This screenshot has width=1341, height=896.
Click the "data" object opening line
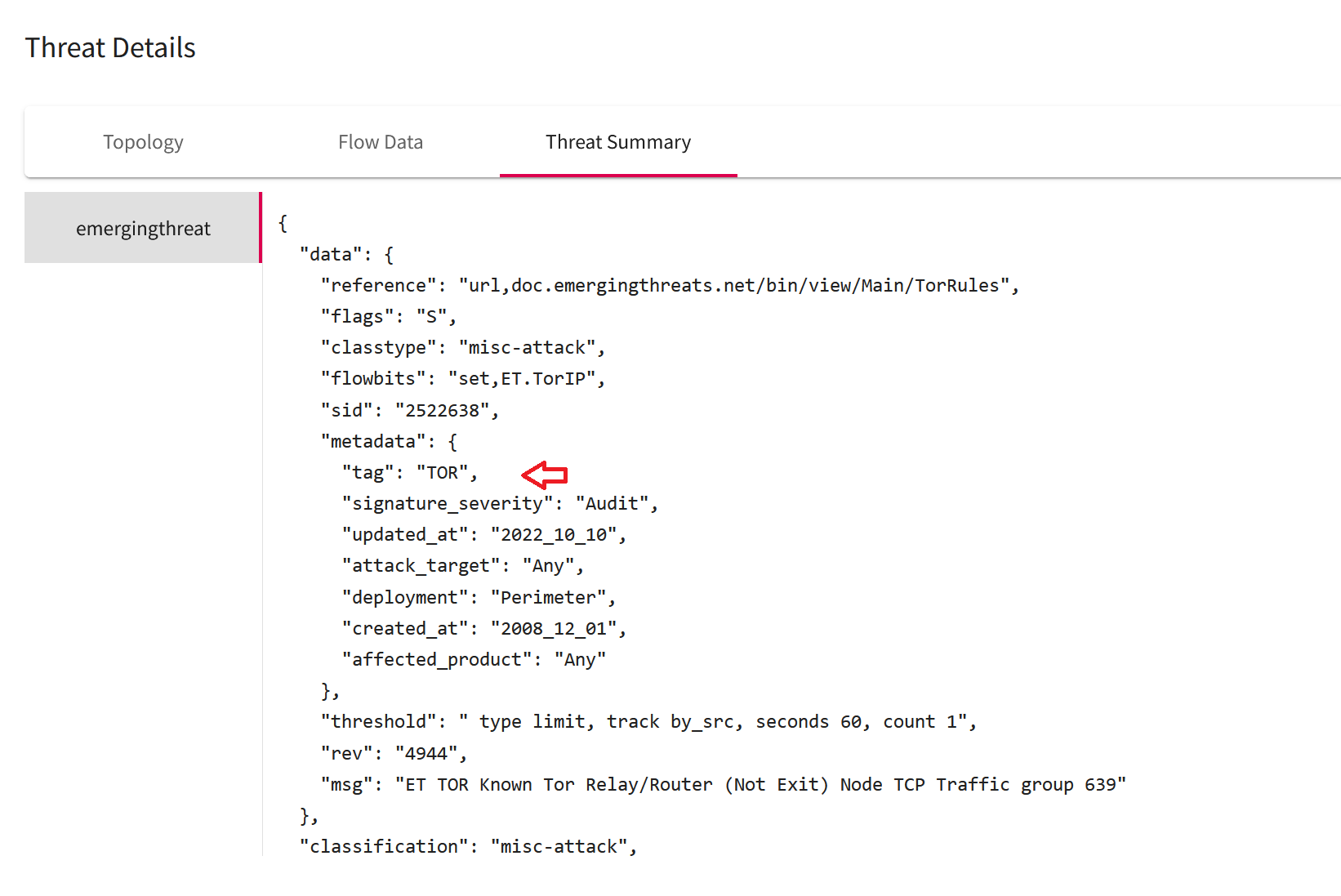point(347,254)
